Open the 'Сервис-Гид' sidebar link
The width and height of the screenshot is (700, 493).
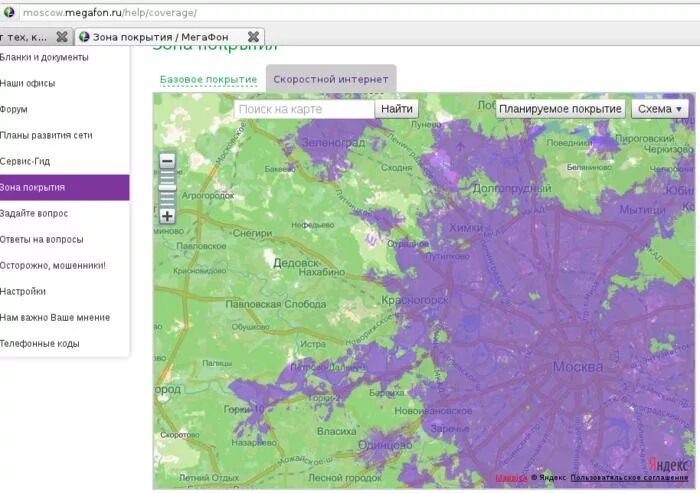(x=25, y=161)
